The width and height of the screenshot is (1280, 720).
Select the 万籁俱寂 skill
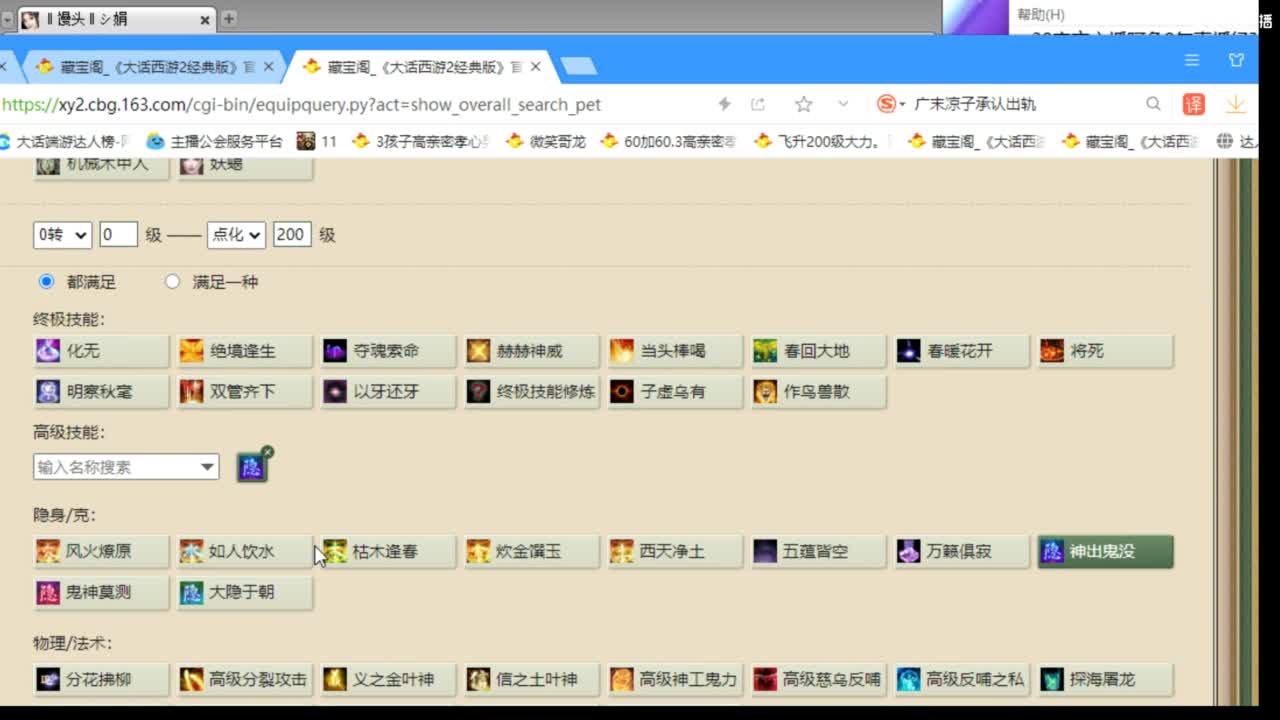click(962, 551)
